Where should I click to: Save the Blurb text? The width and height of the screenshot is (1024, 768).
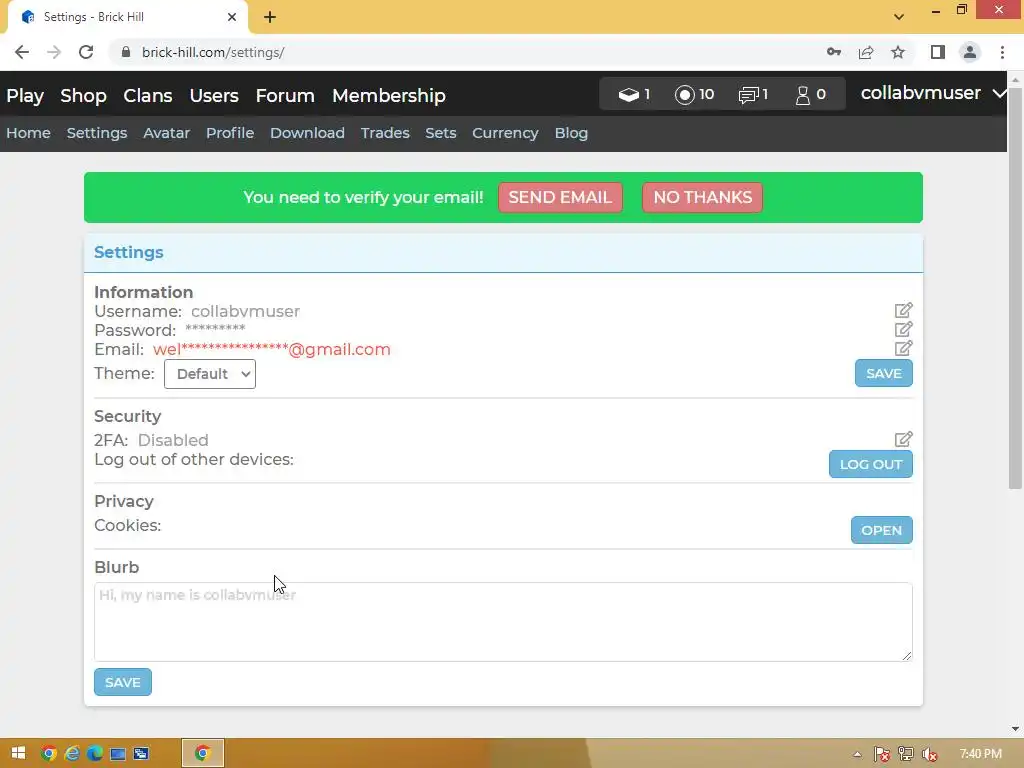click(x=123, y=682)
